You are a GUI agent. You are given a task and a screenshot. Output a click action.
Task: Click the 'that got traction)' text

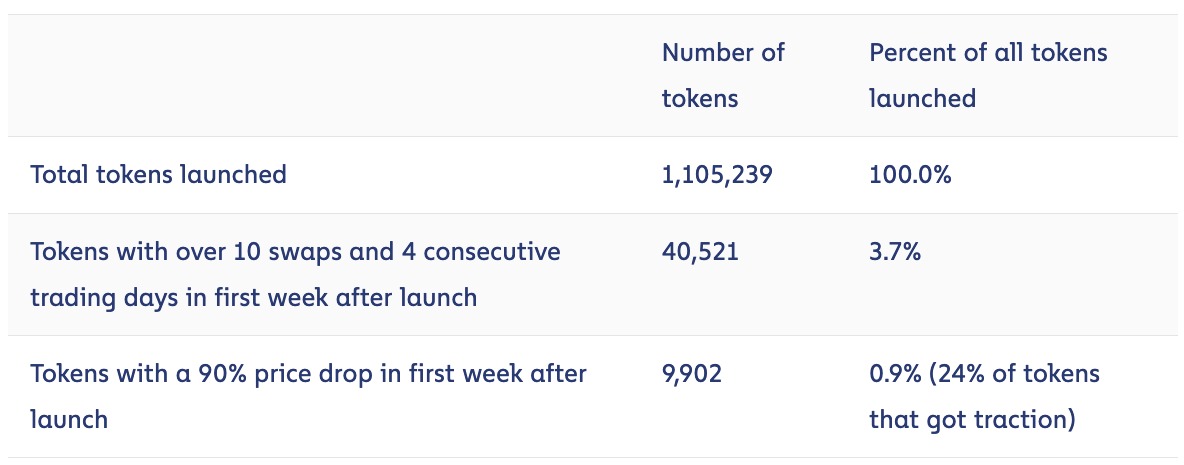(x=973, y=419)
